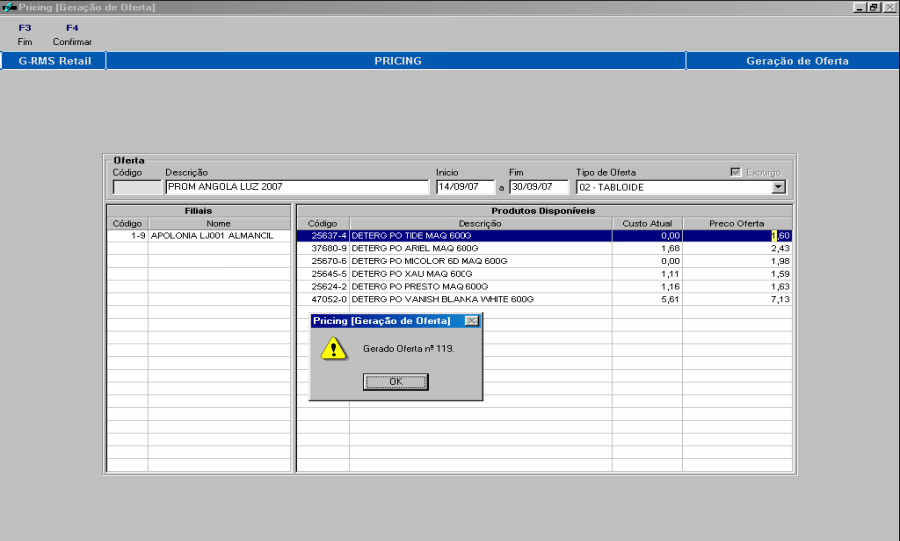Click the Código column header in Filiais
900x541 pixels.
coord(127,224)
